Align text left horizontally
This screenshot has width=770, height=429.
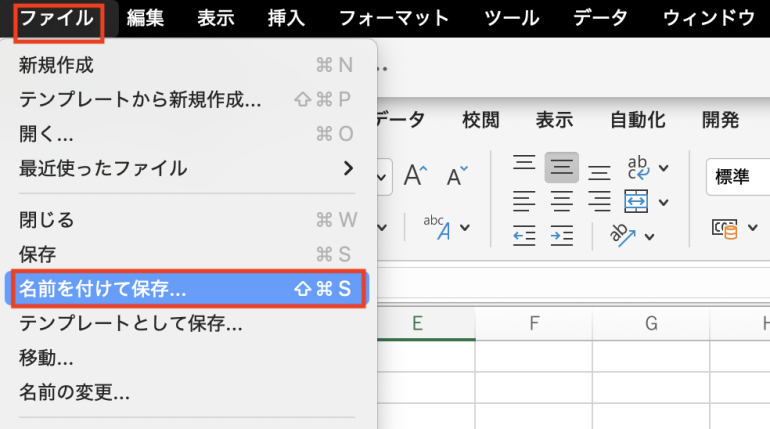(524, 201)
